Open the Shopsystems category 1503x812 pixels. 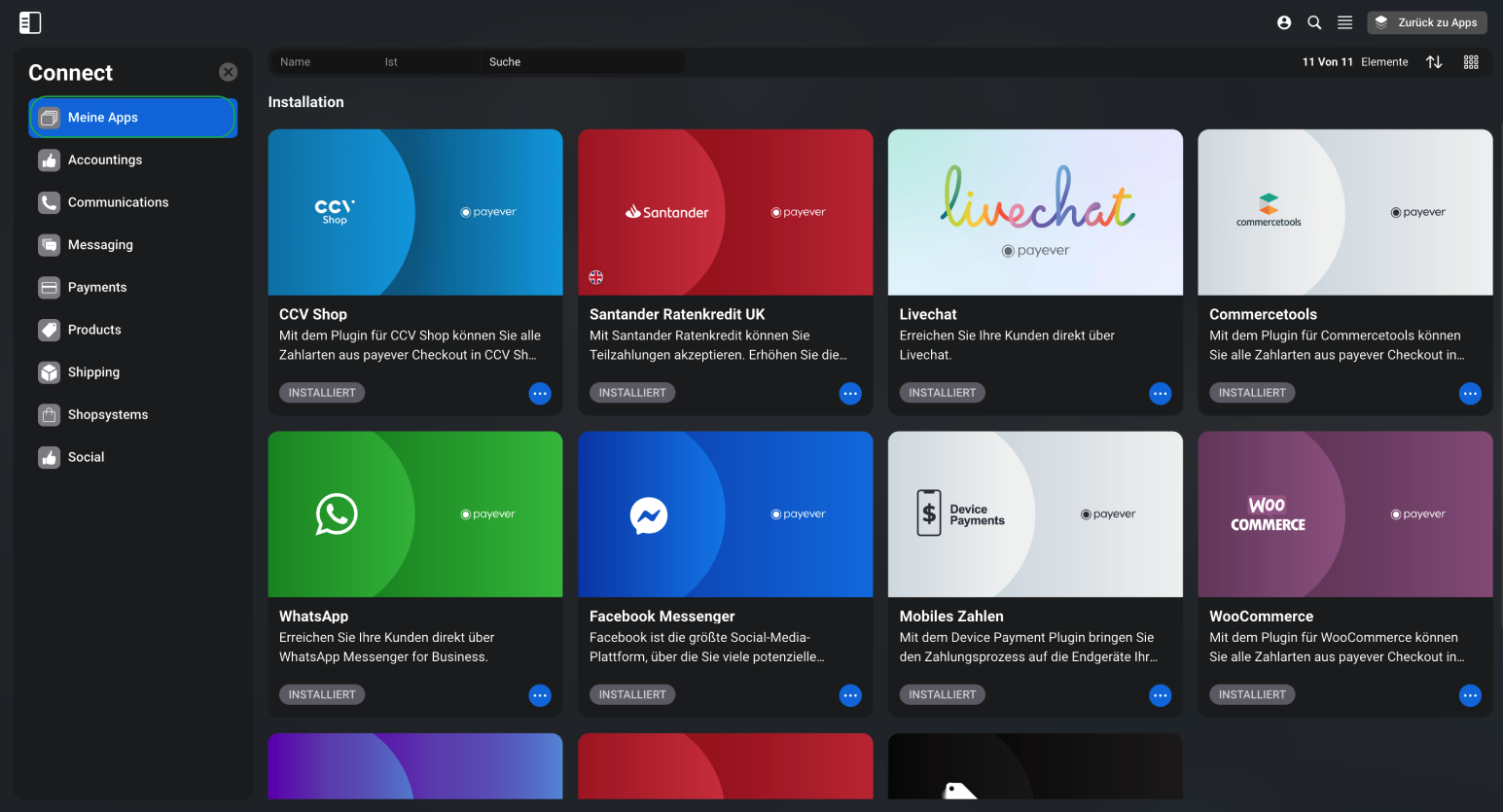(133, 414)
